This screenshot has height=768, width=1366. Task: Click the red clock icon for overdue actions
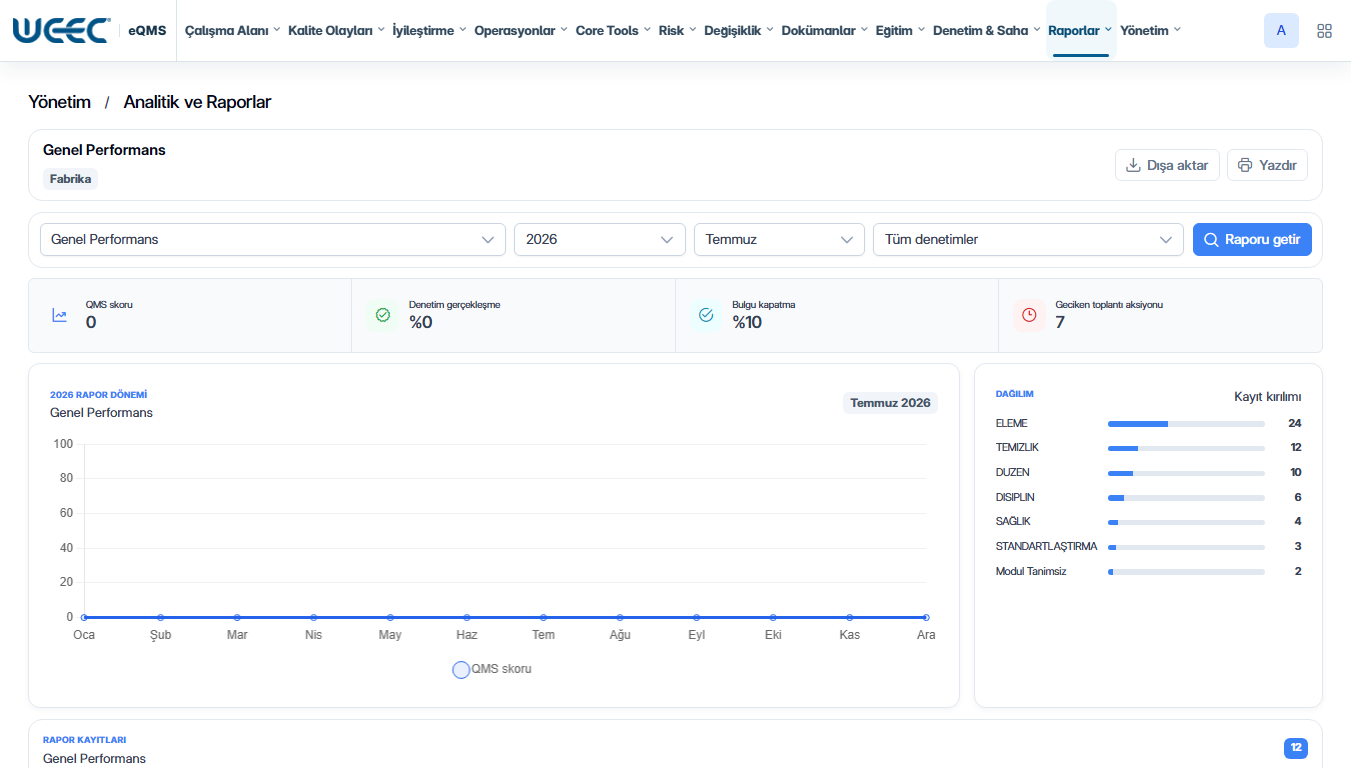[x=1029, y=315]
